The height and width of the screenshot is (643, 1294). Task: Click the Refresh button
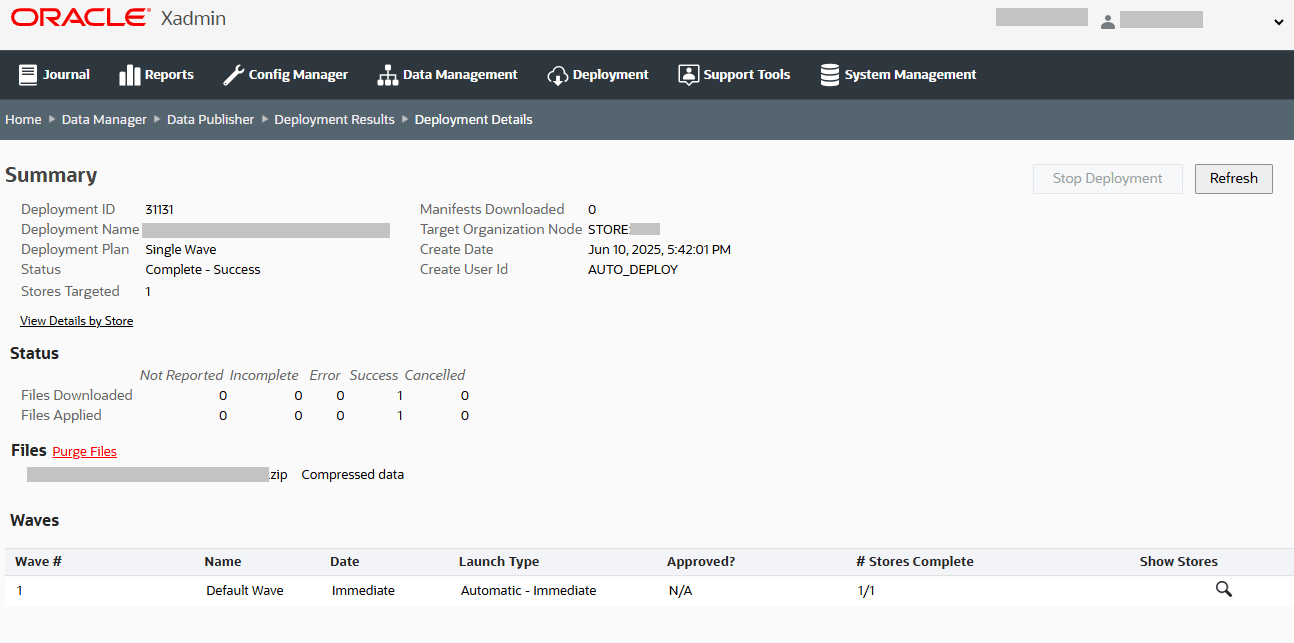coord(1233,178)
